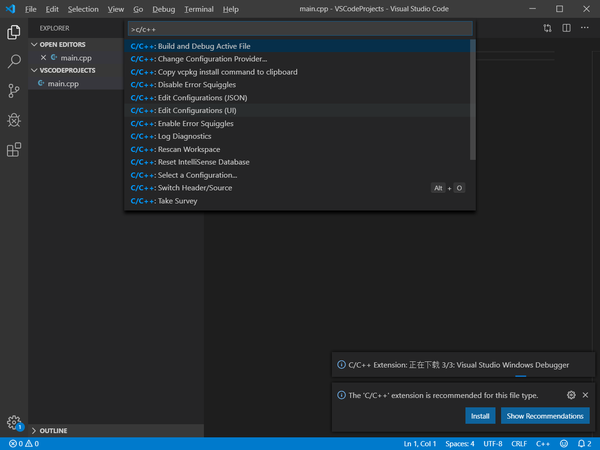This screenshot has height=450, width=600.
Task: Select main.cpp entry in Open Editors
Action: point(76,58)
